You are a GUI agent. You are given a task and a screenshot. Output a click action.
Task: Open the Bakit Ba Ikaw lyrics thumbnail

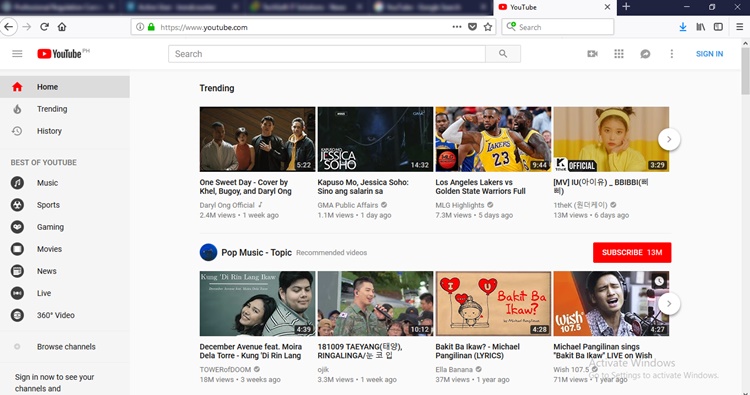pos(493,304)
